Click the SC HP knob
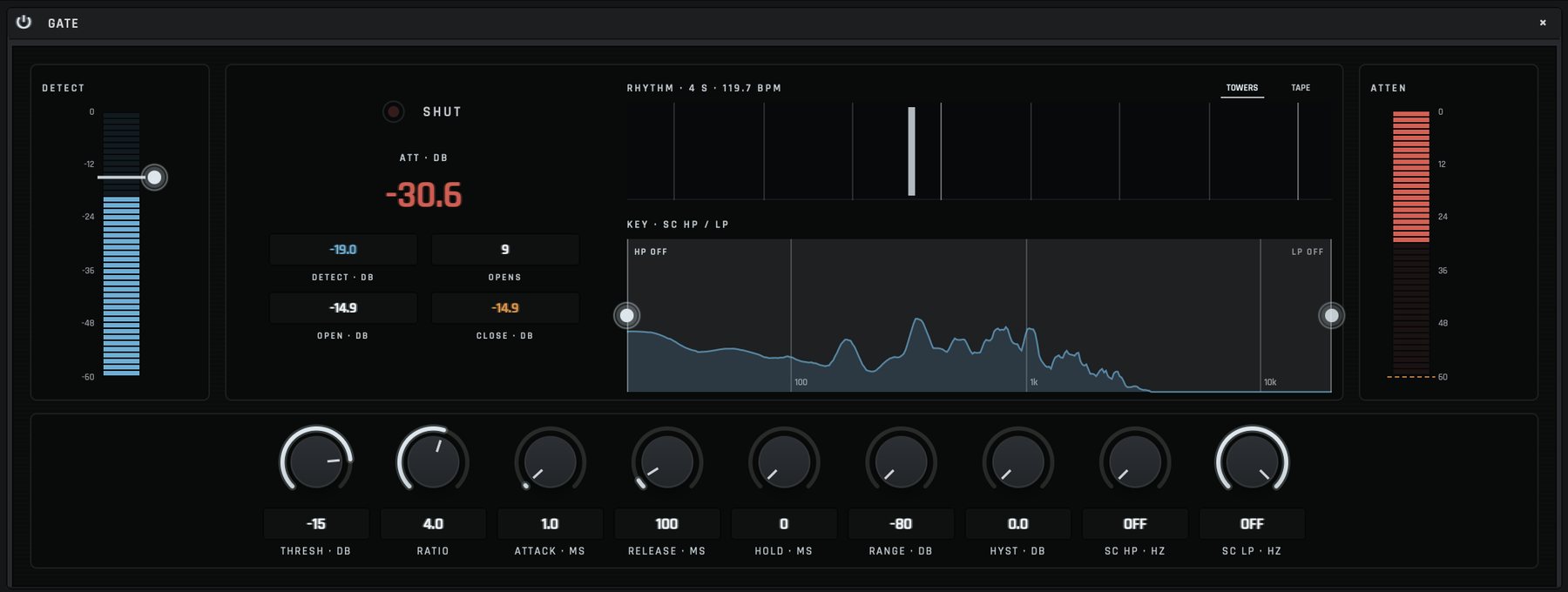This screenshot has height=592, width=1568. (1135, 461)
